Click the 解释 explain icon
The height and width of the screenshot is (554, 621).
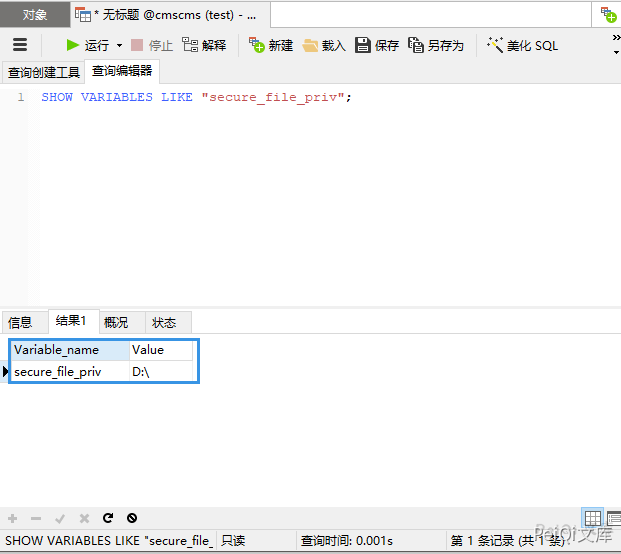coord(204,45)
